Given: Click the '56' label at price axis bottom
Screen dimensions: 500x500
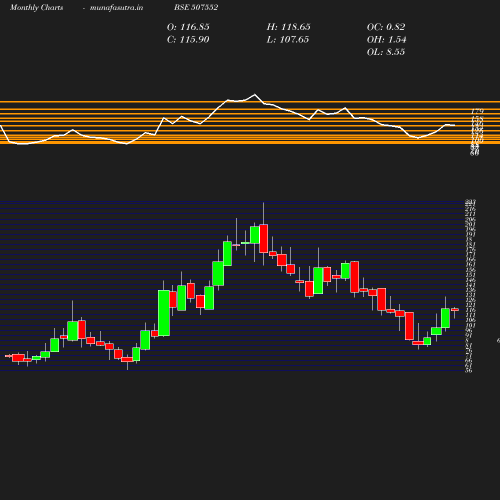Looking at the screenshot, I should tap(469, 371).
